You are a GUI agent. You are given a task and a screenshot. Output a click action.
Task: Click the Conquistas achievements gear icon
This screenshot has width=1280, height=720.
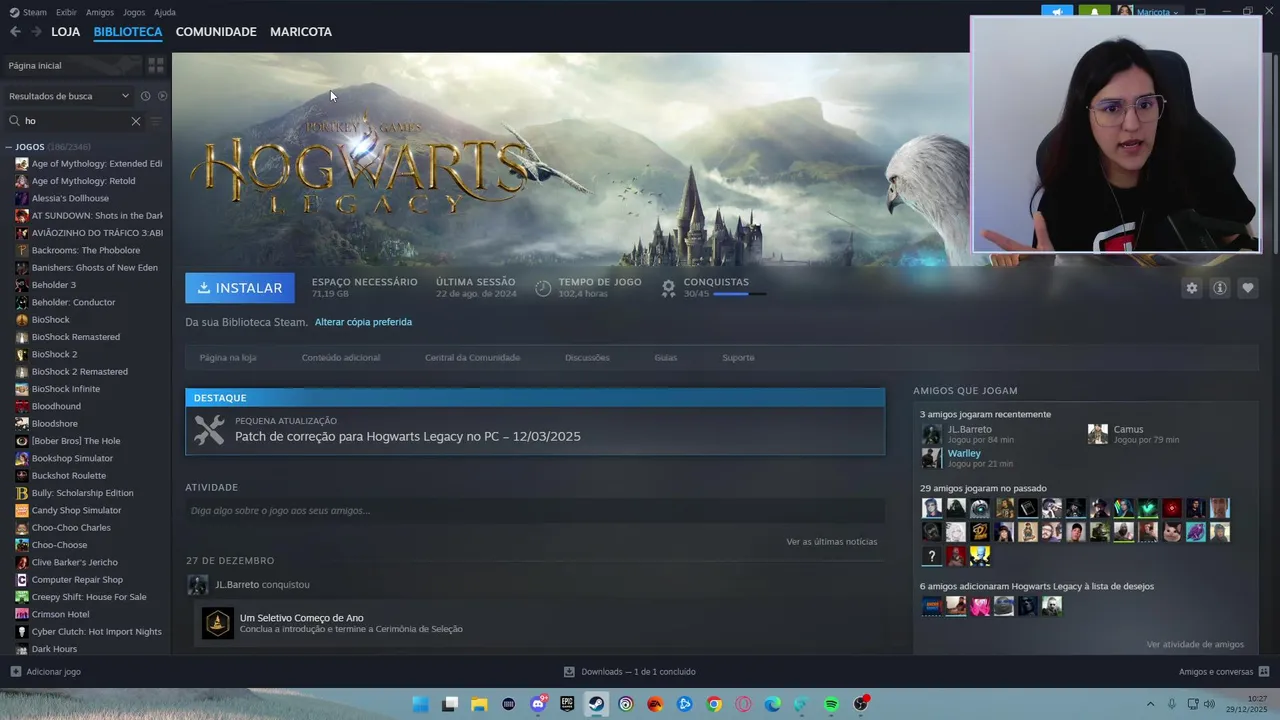pyautogui.click(x=669, y=288)
